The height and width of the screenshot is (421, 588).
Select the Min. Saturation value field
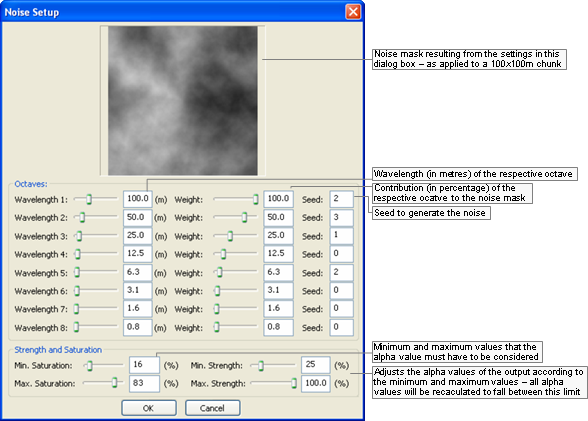(144, 365)
